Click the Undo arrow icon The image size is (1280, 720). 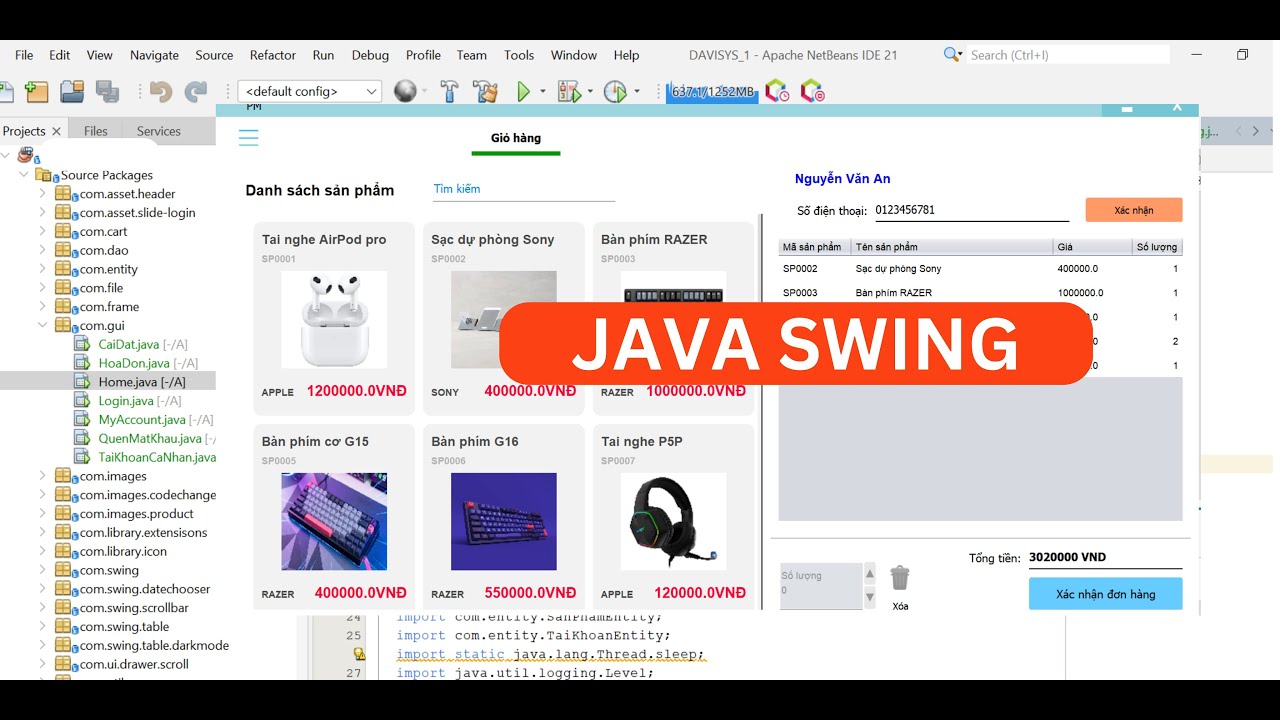pos(160,91)
